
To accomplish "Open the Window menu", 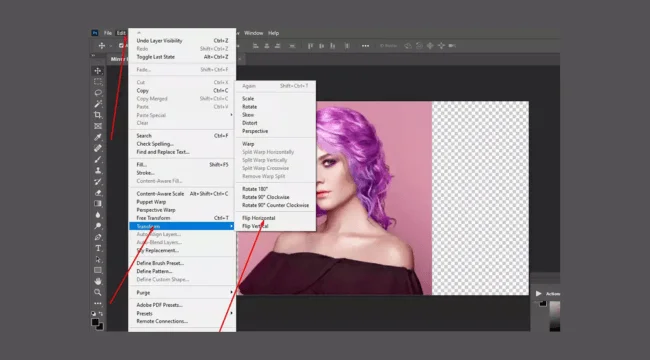I will [x=254, y=33].
